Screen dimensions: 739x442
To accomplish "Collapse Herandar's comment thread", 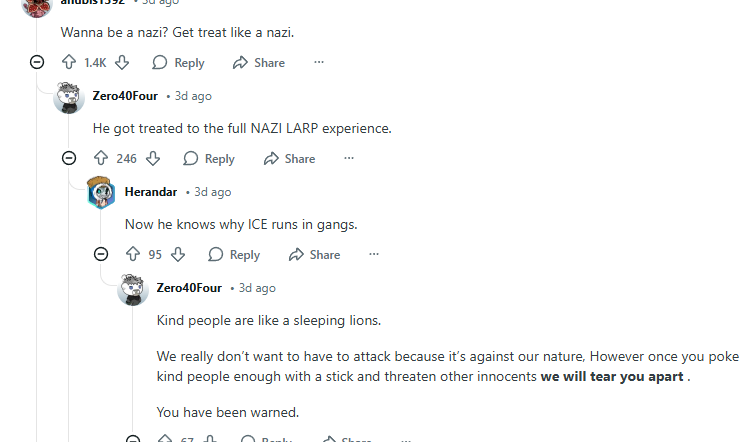I will point(101,254).
